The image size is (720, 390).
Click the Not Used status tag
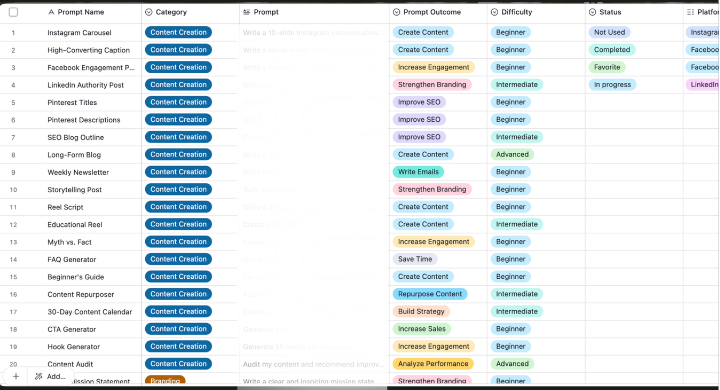coord(609,32)
